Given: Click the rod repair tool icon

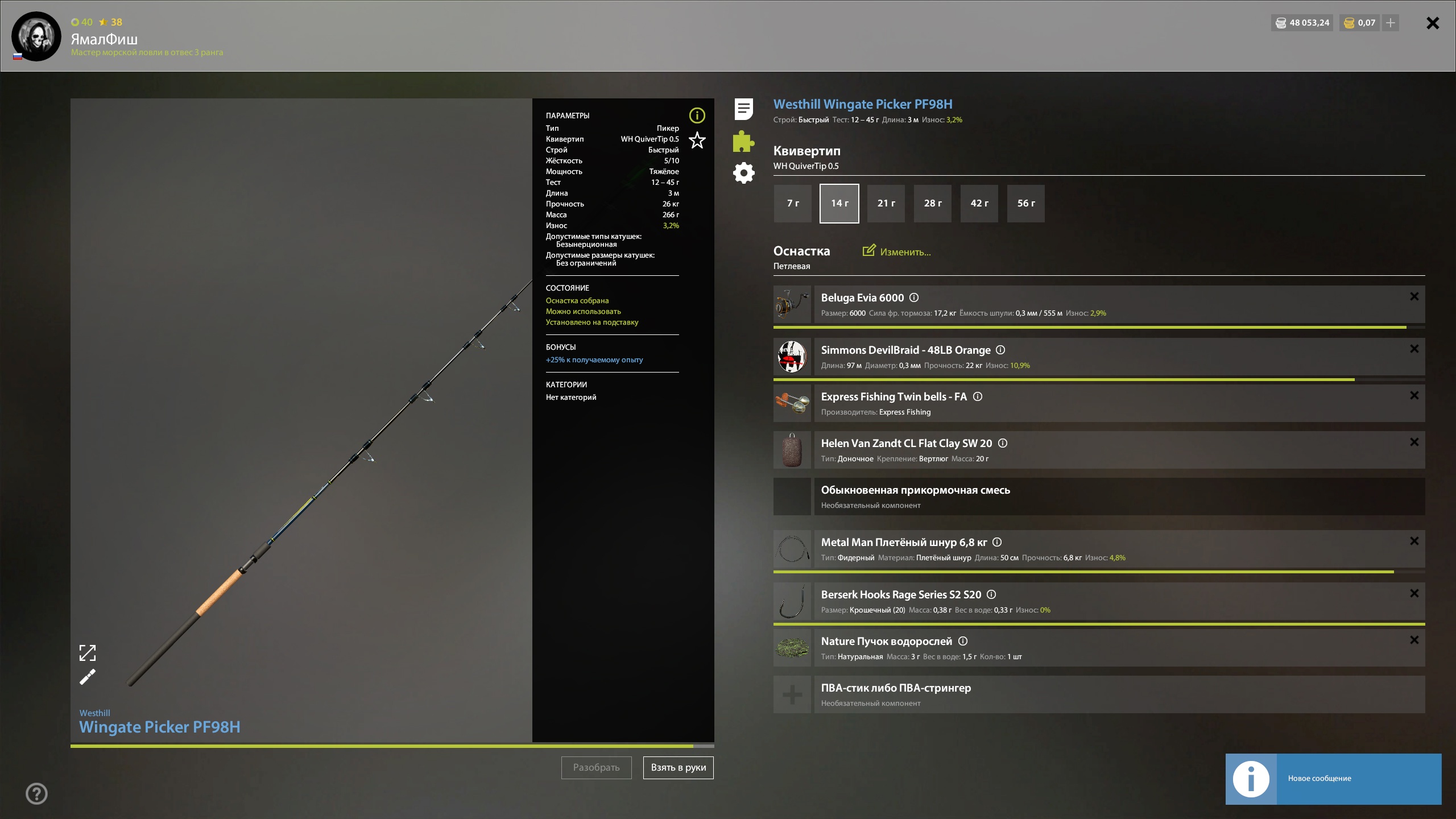Looking at the screenshot, I should 88,677.
